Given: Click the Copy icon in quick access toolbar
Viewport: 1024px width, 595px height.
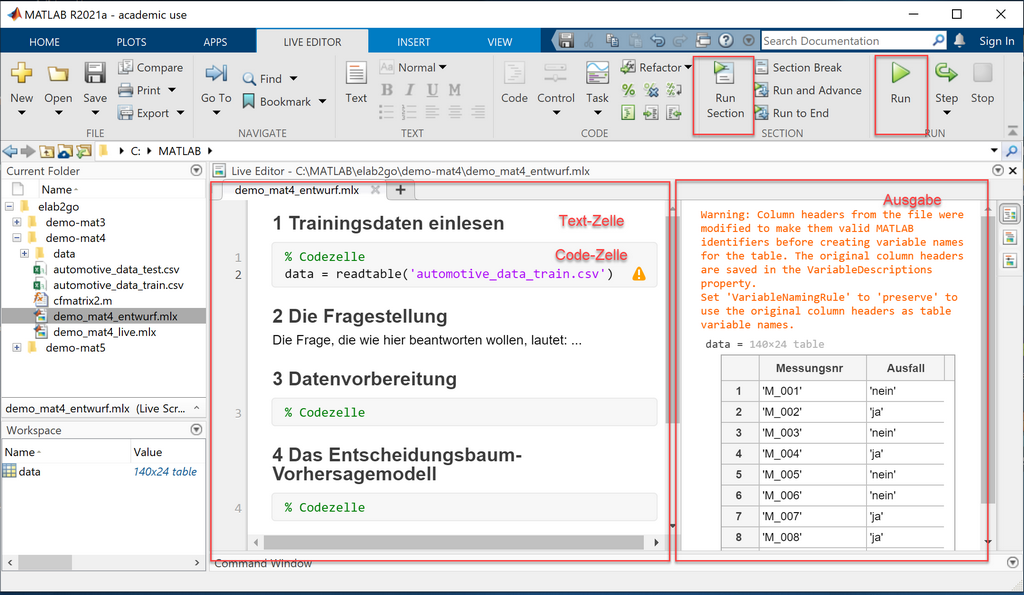Looking at the screenshot, I should (612, 40).
